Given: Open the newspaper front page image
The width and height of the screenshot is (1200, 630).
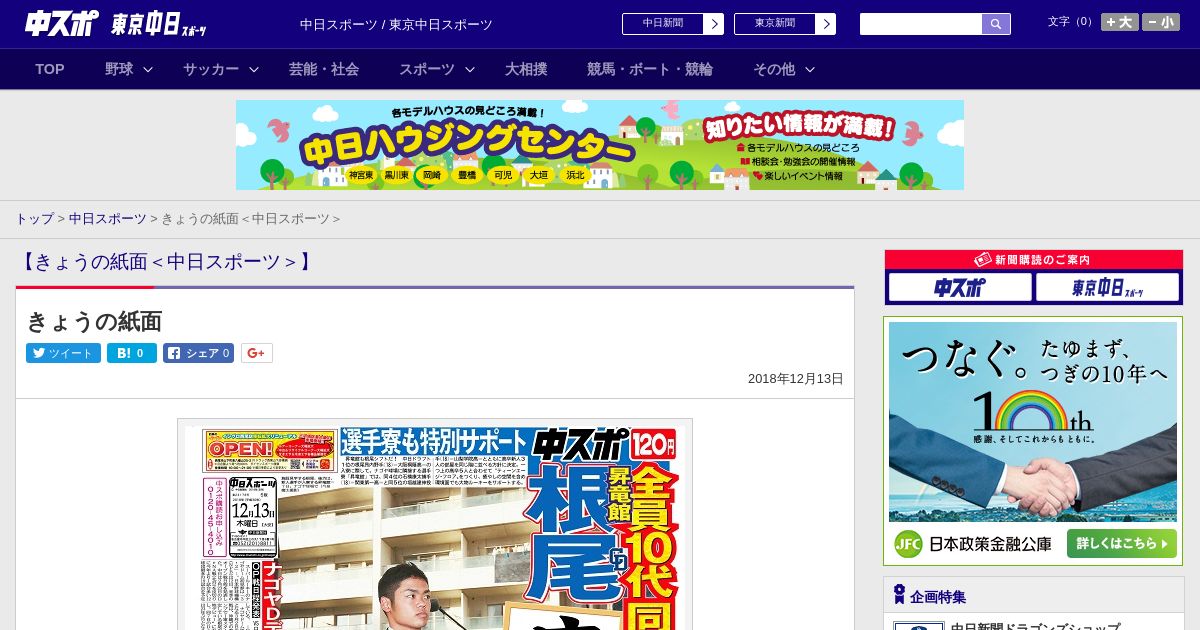Looking at the screenshot, I should pyautogui.click(x=435, y=525).
